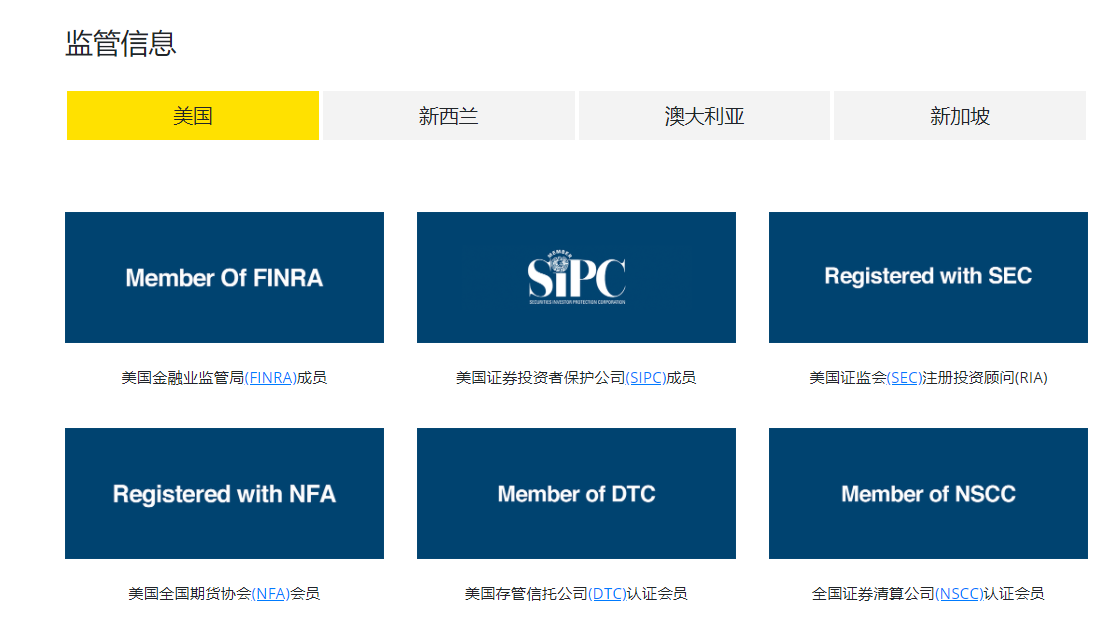Follow the SEC hyperlink
The width and height of the screenshot is (1101, 628).
(904, 378)
